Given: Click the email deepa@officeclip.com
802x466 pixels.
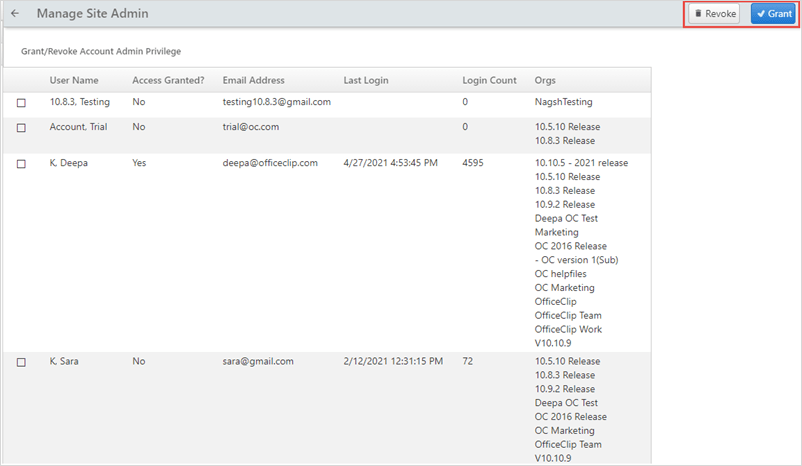Looking at the screenshot, I should [270, 163].
